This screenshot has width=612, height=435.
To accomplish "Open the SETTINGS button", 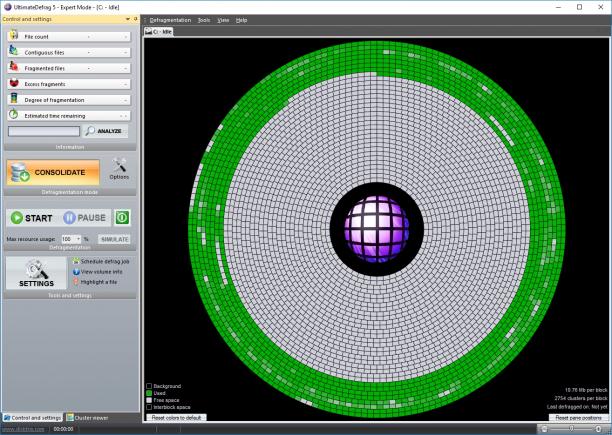I will click(36, 273).
